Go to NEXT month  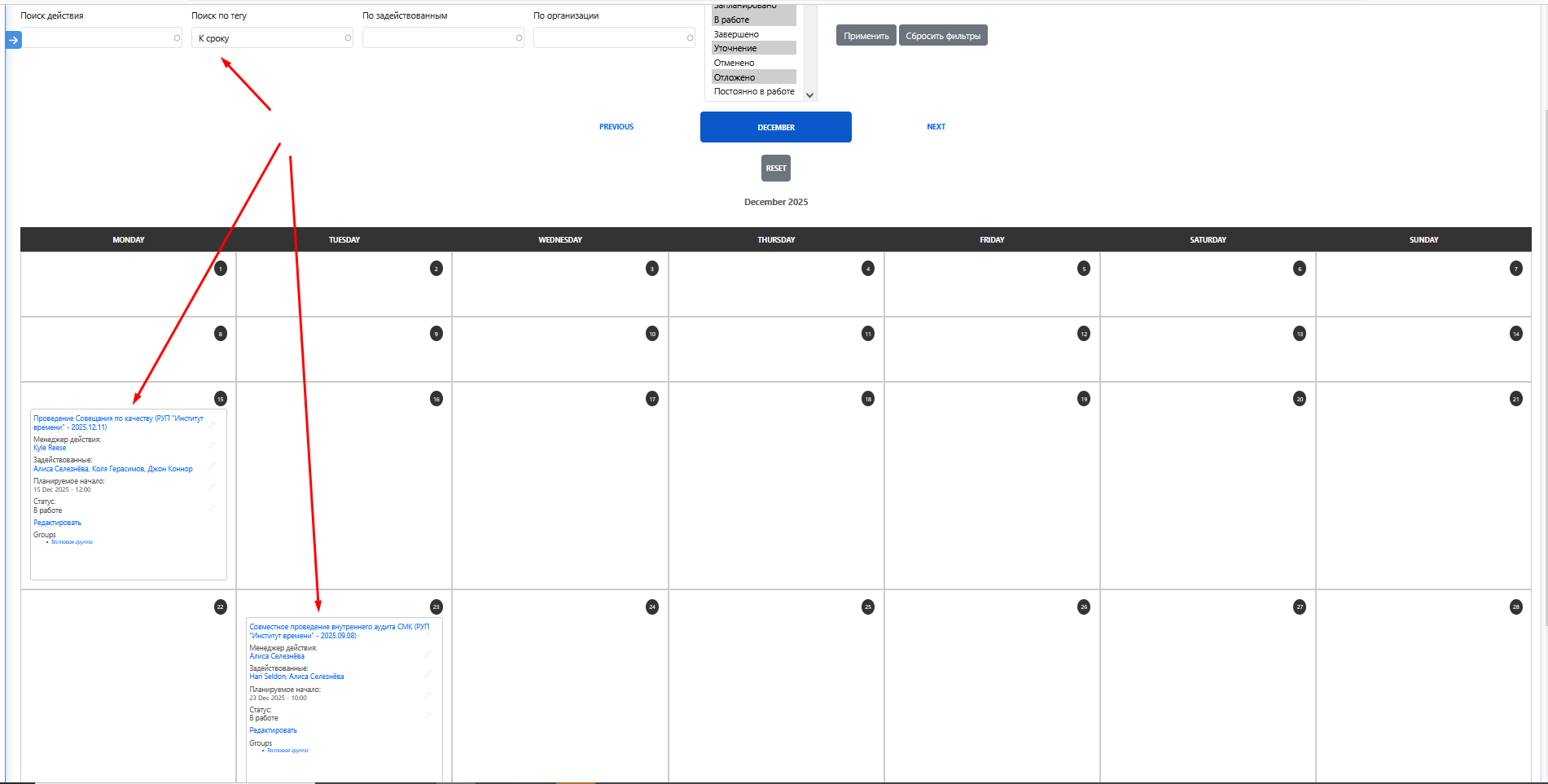(x=936, y=127)
